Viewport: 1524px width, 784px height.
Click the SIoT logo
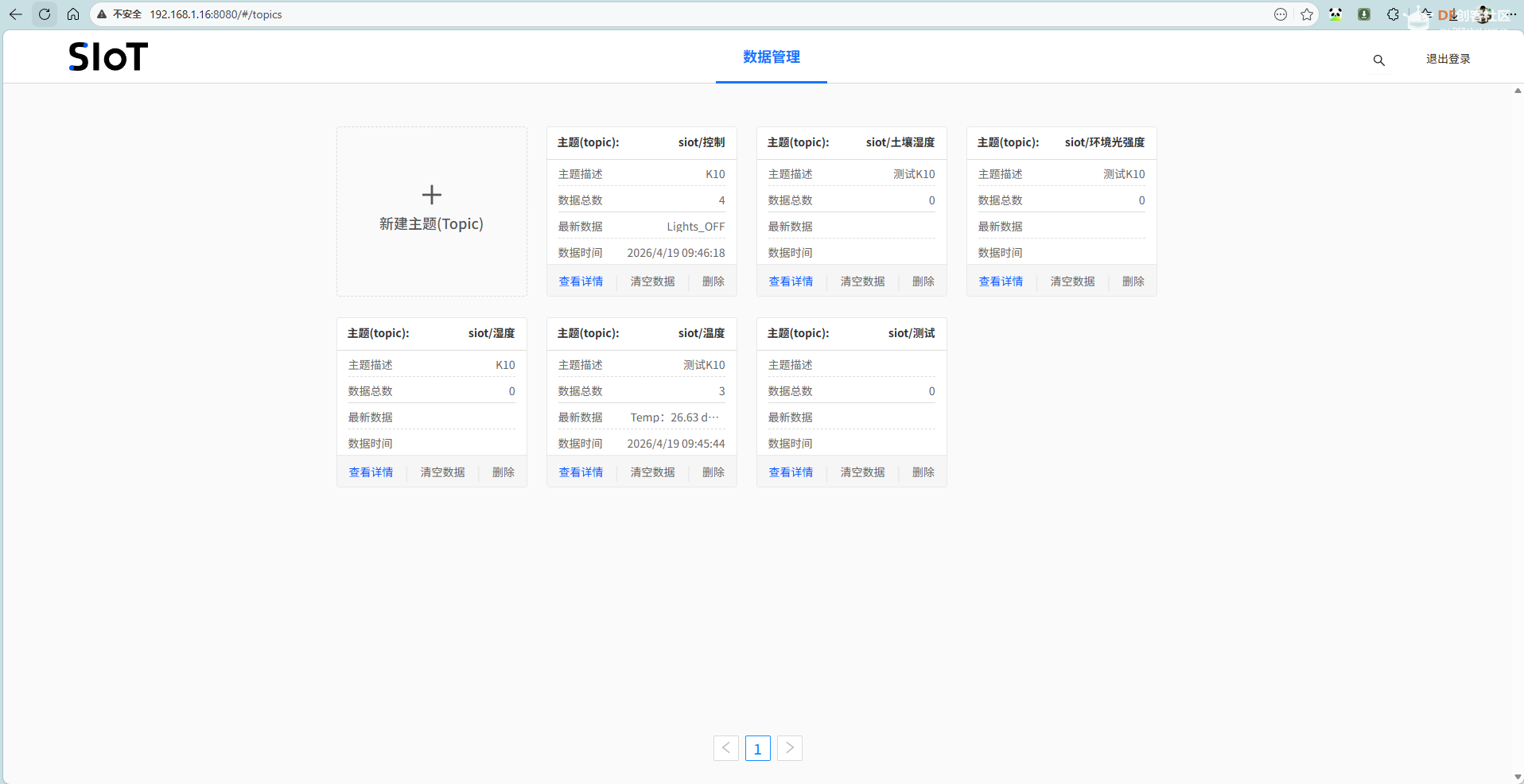coord(107,56)
